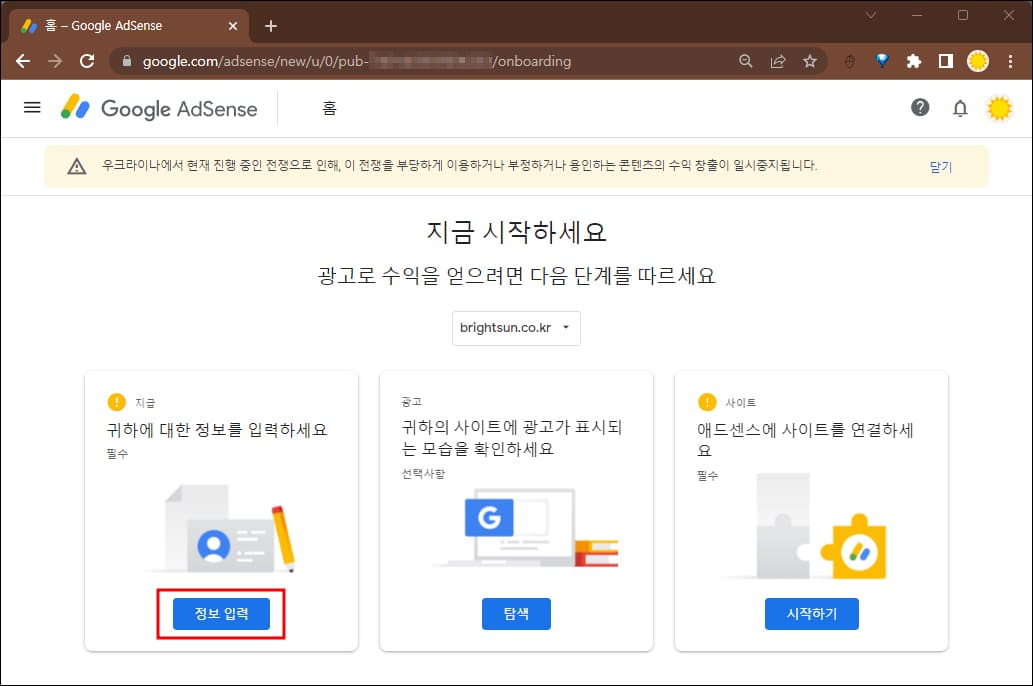Open the Help question mark icon
The height and width of the screenshot is (686, 1033).
tap(920, 107)
